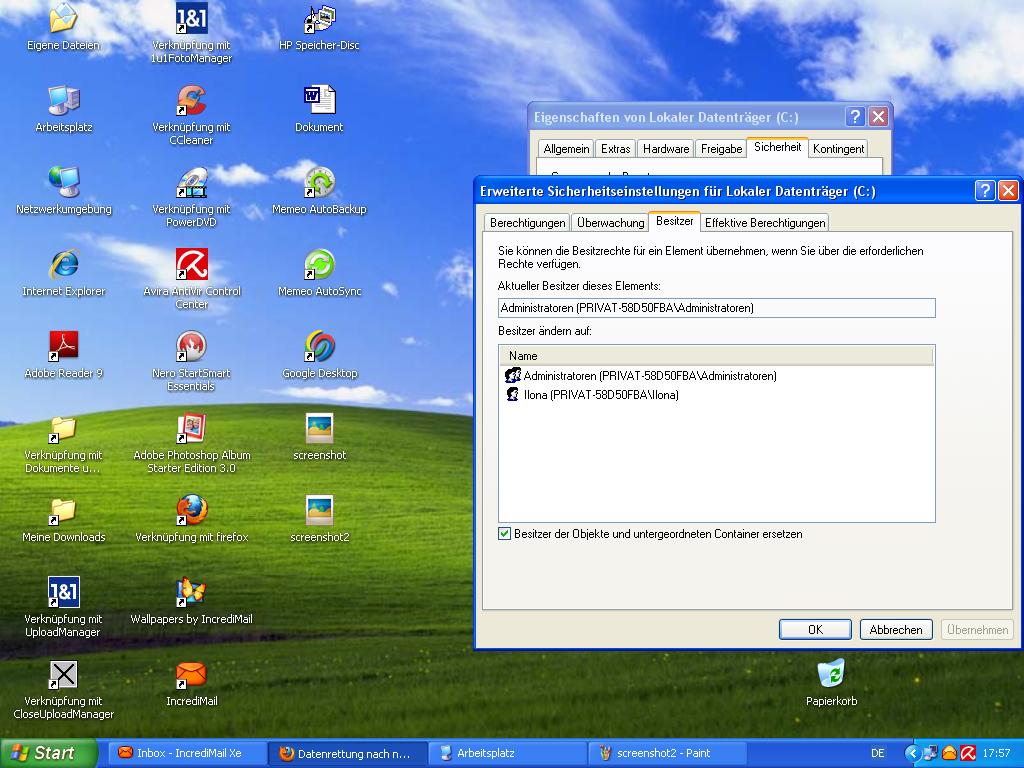1024x768 pixels.
Task: Launch IncrediMail desktop icon
Action: pyautogui.click(x=191, y=675)
